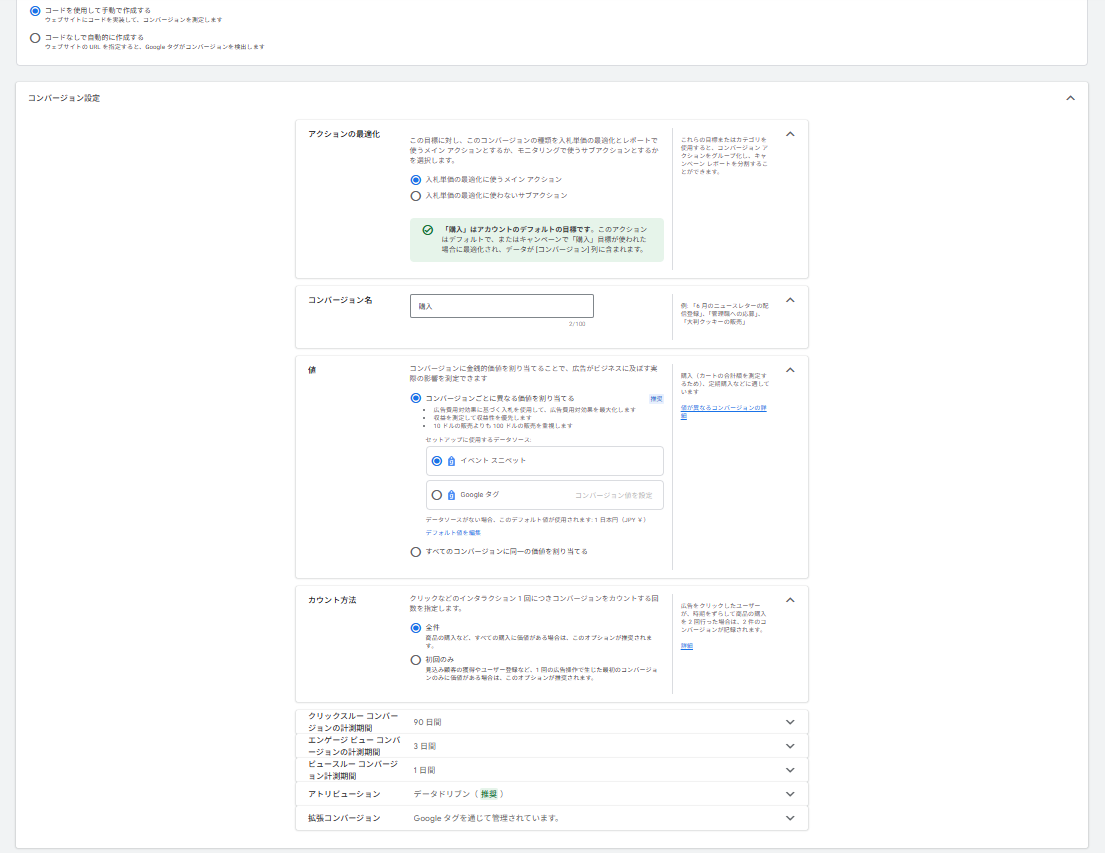Expand the 拡張コンバージョン row
The height and width of the screenshot is (853, 1105).
(x=790, y=818)
